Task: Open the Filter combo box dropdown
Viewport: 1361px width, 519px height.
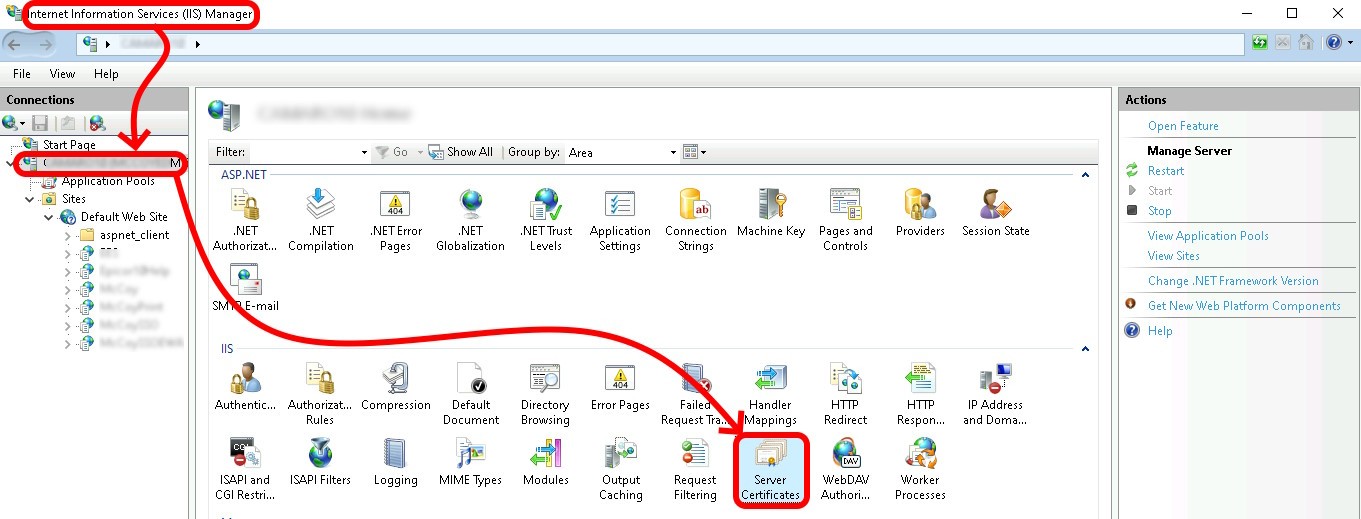Action: click(364, 153)
